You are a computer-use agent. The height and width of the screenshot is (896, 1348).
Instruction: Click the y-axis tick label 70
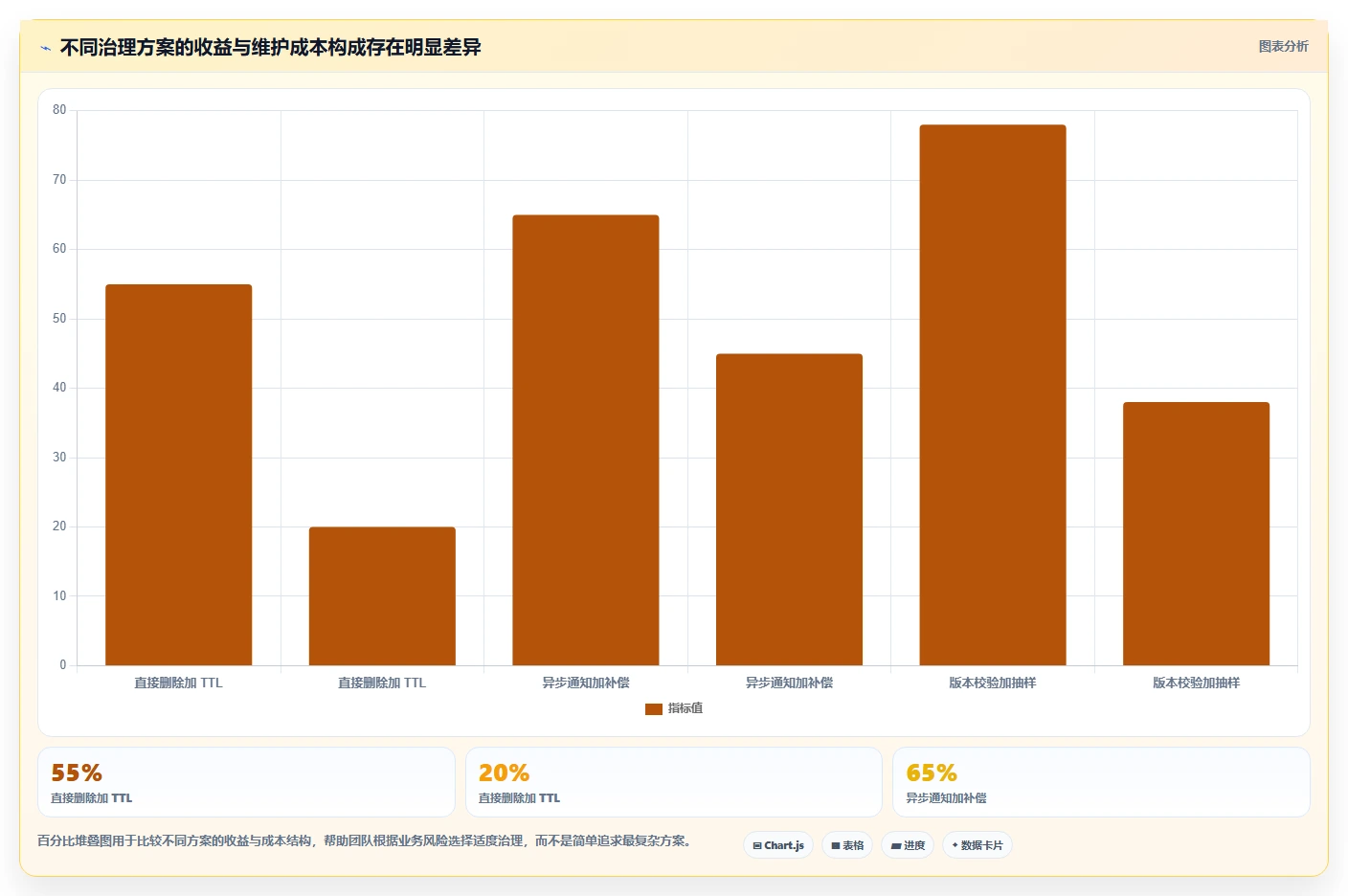(59, 180)
